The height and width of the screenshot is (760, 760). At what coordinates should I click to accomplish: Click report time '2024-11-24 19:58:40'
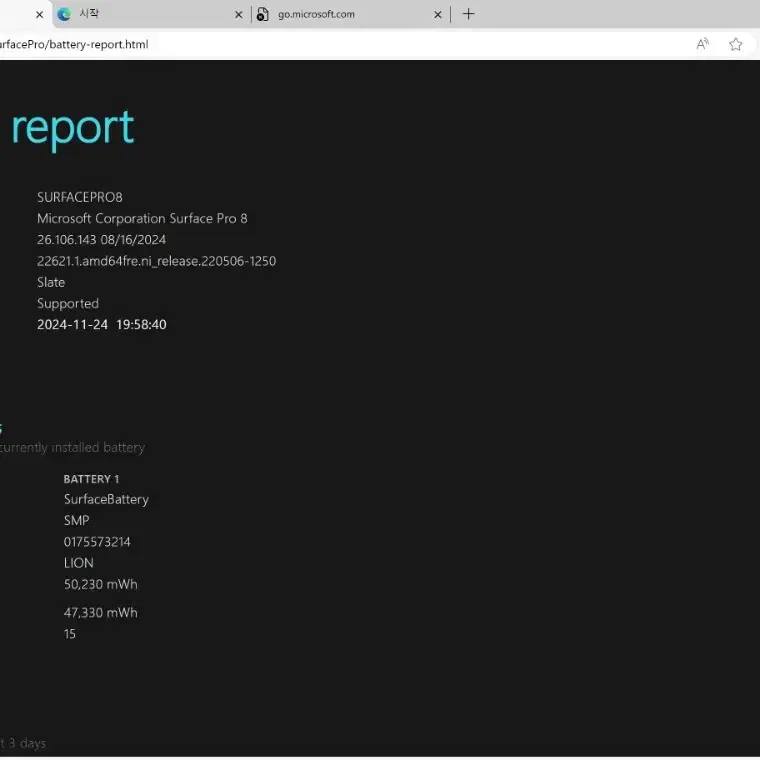pos(102,324)
